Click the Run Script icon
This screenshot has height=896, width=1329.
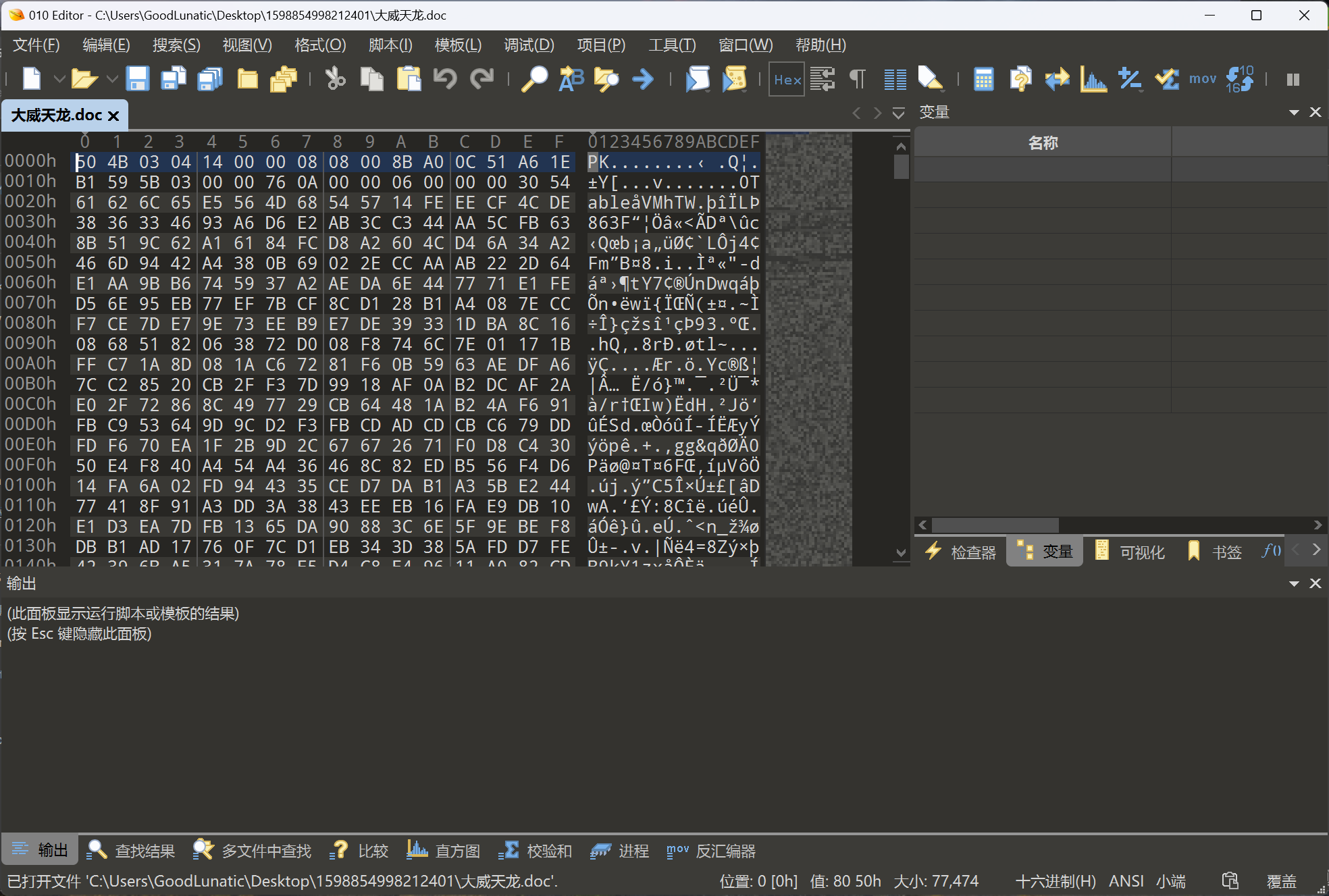pyautogui.click(x=698, y=79)
